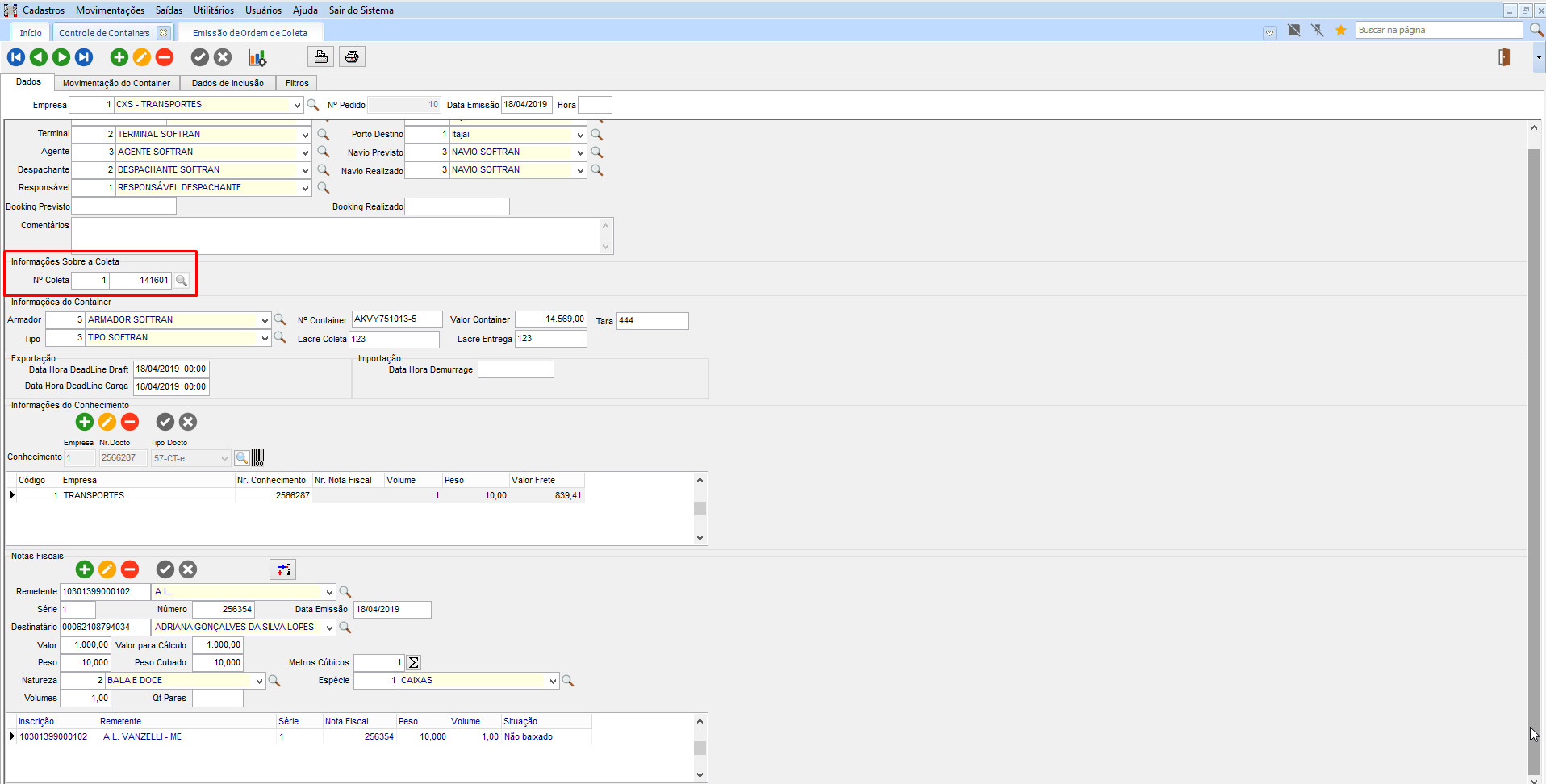Open Remetente lookup magnifier
Screen dimensions: 1546x784
coord(345,592)
